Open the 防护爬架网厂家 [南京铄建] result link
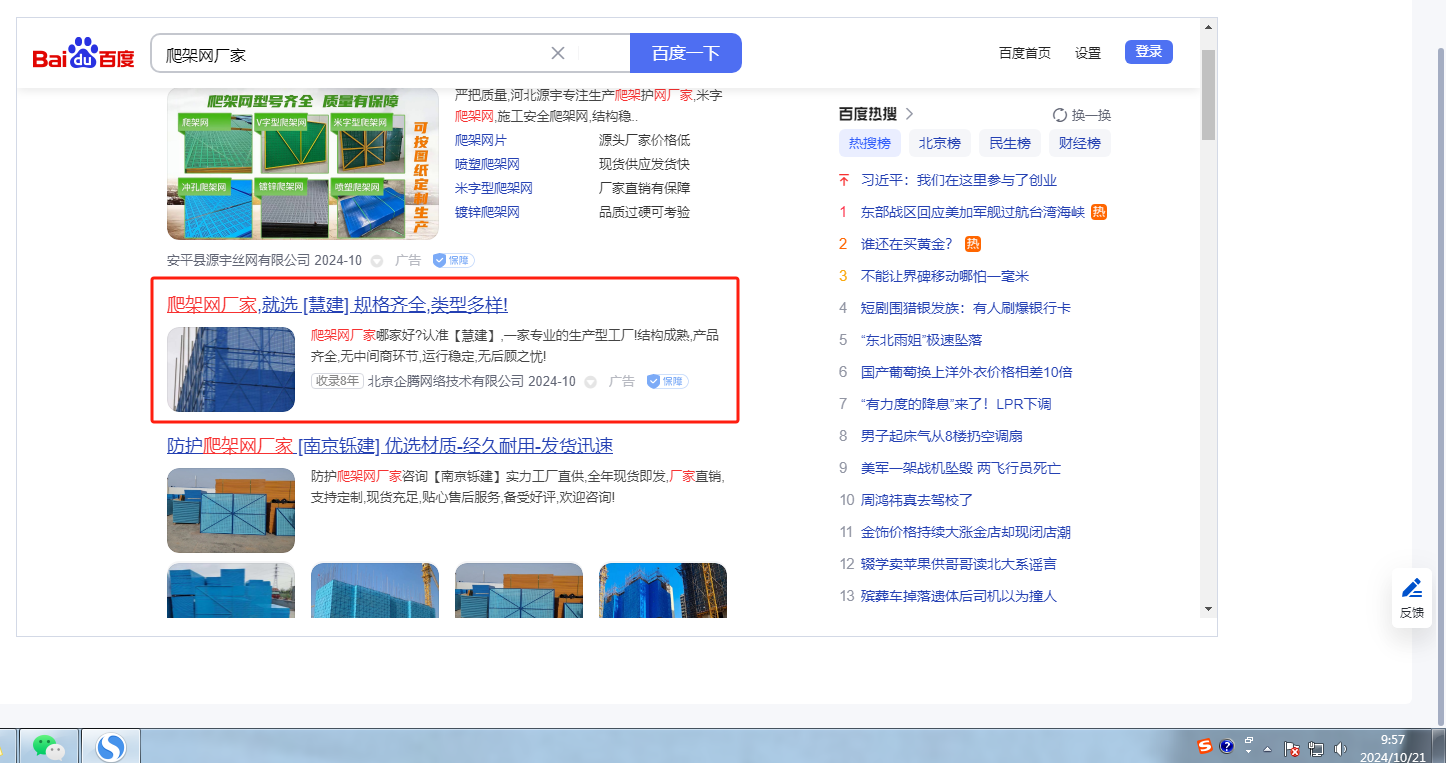The width and height of the screenshot is (1446, 763). click(x=390, y=446)
